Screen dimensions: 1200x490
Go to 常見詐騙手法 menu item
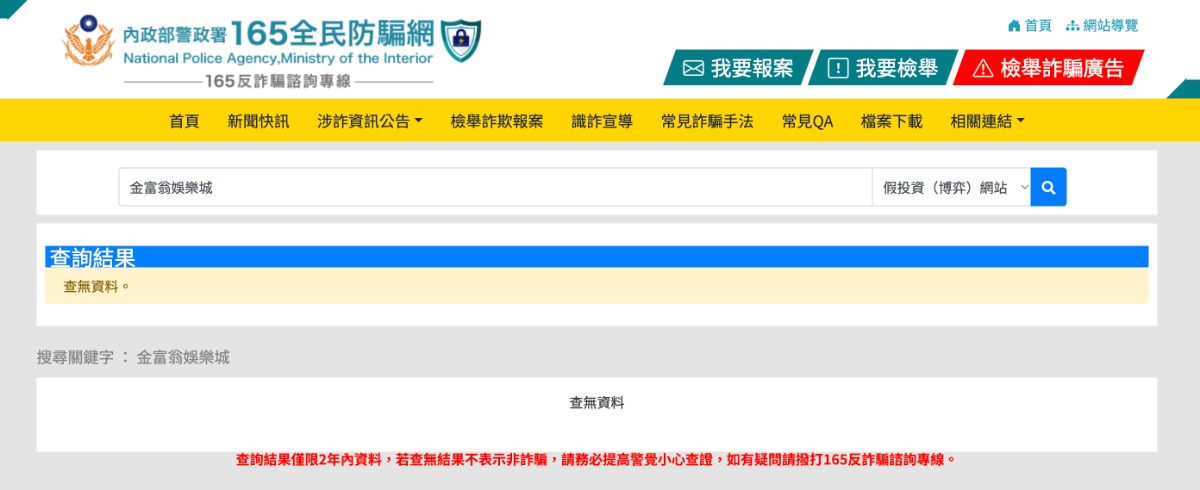707,121
